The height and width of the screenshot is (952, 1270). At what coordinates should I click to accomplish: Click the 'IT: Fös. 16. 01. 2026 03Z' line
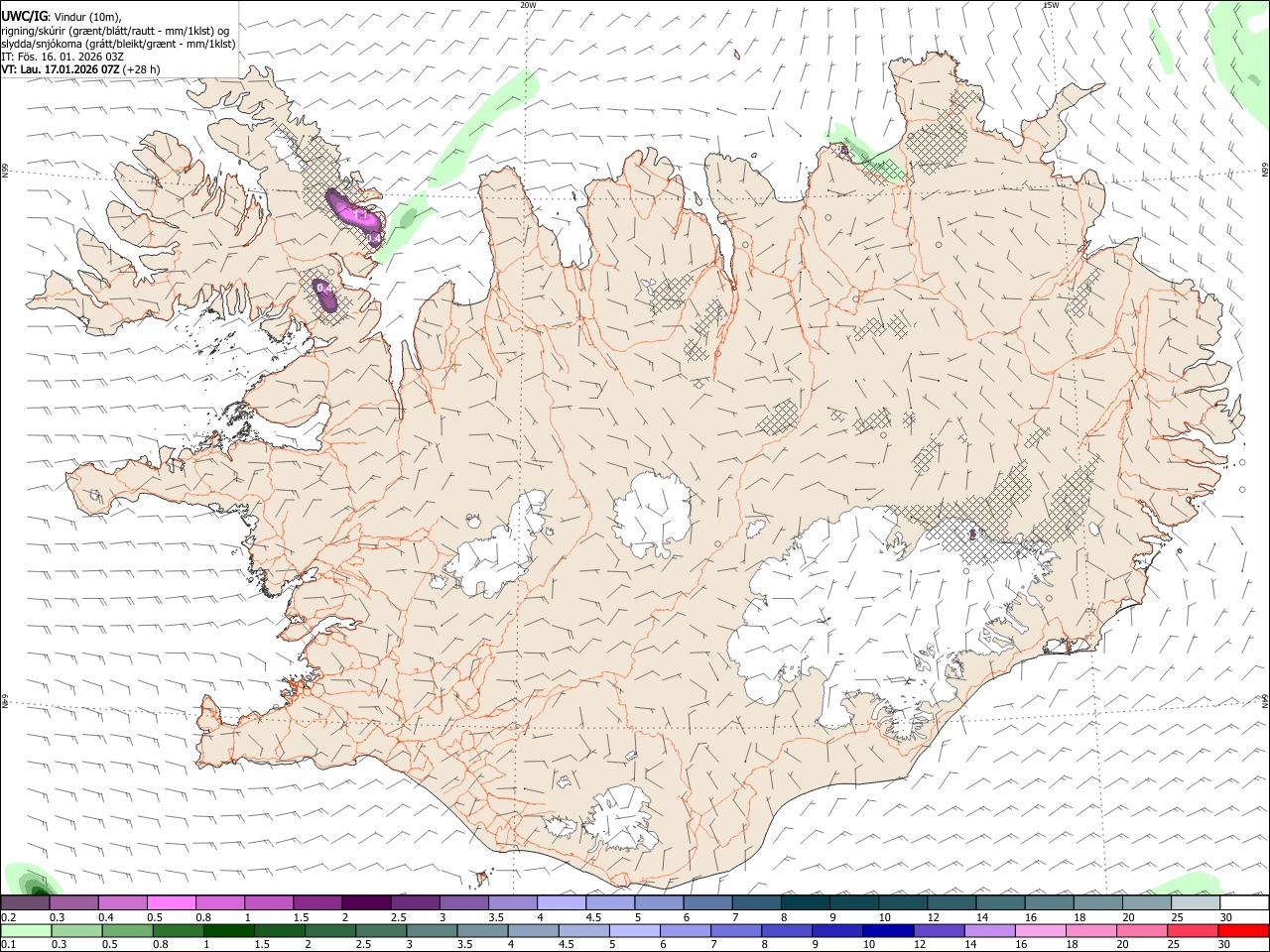[62, 57]
